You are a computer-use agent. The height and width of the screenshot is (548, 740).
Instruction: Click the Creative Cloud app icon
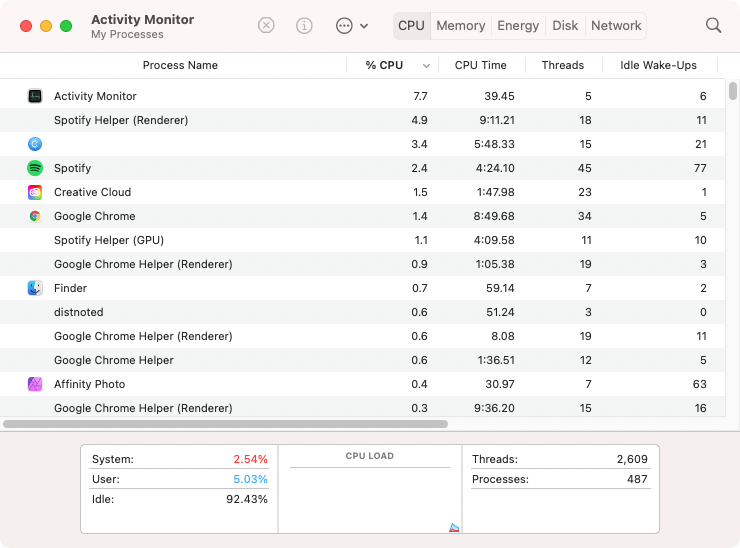35,192
